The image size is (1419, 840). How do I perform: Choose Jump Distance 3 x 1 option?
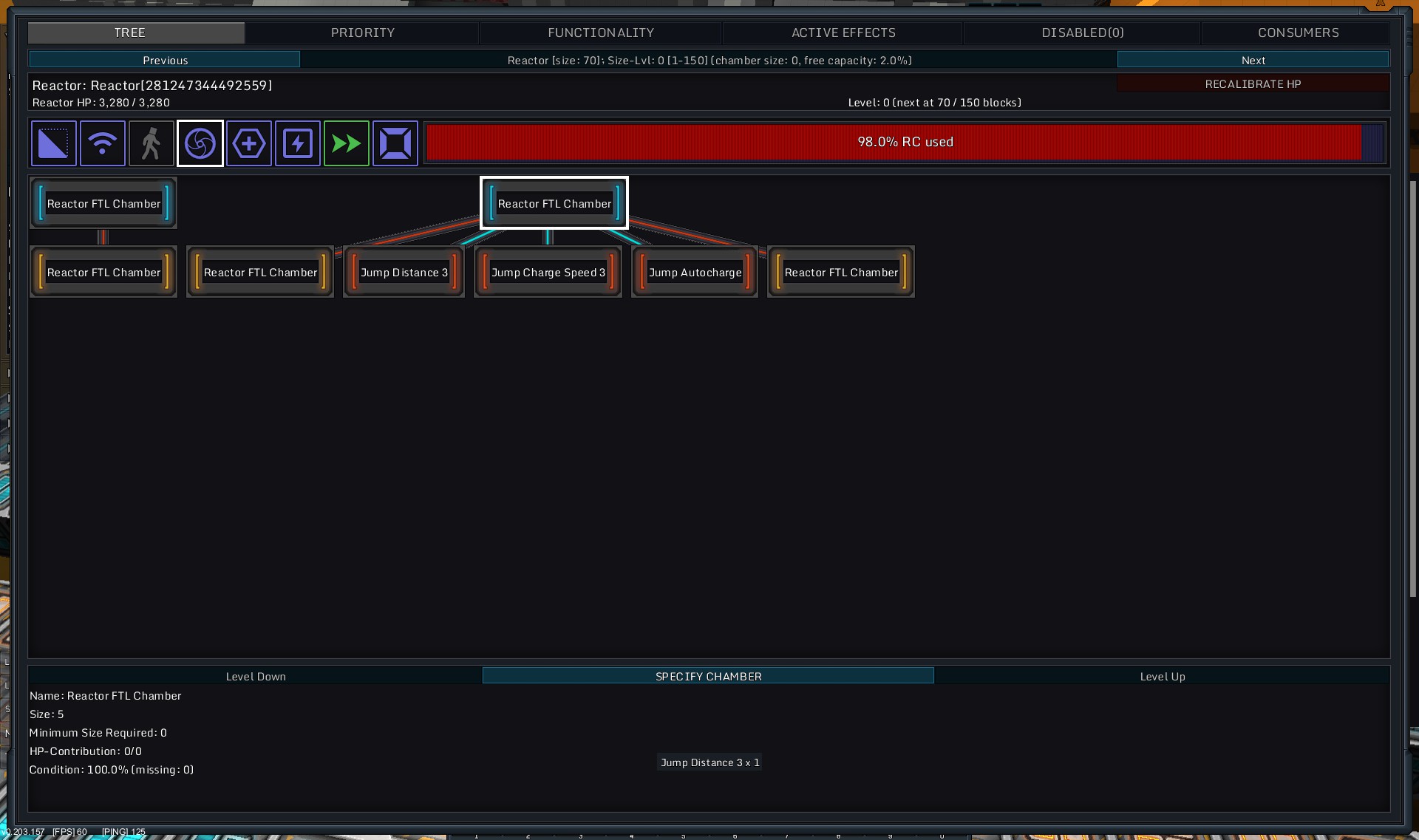[709, 762]
